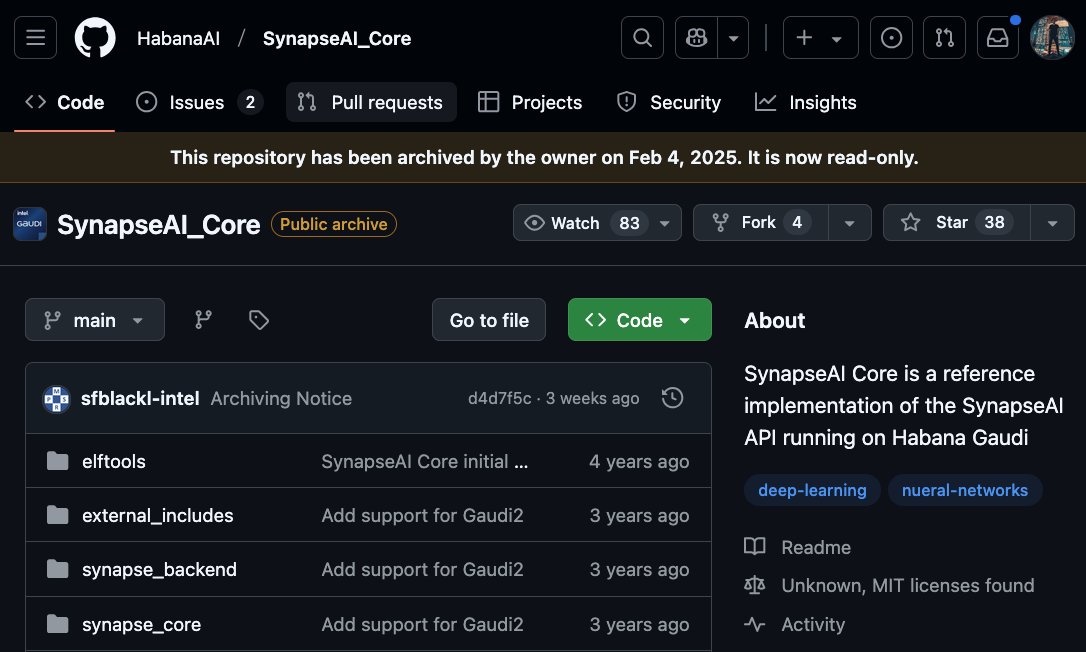Click the sfblackl-intel author avatar
The image size is (1086, 652).
point(56,399)
